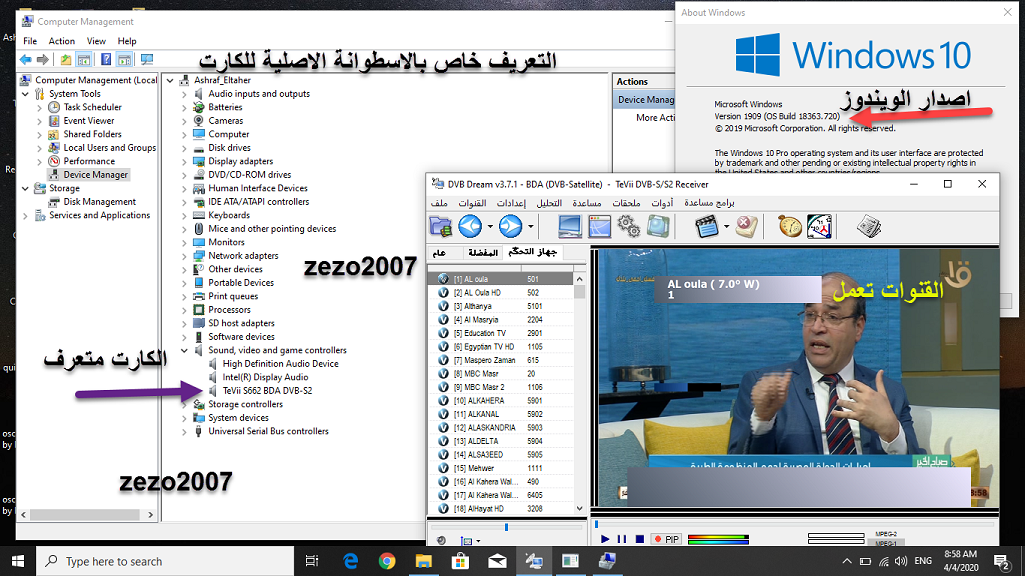Expand Services and Applications node
Screen dimensions: 1025x576
point(25,215)
